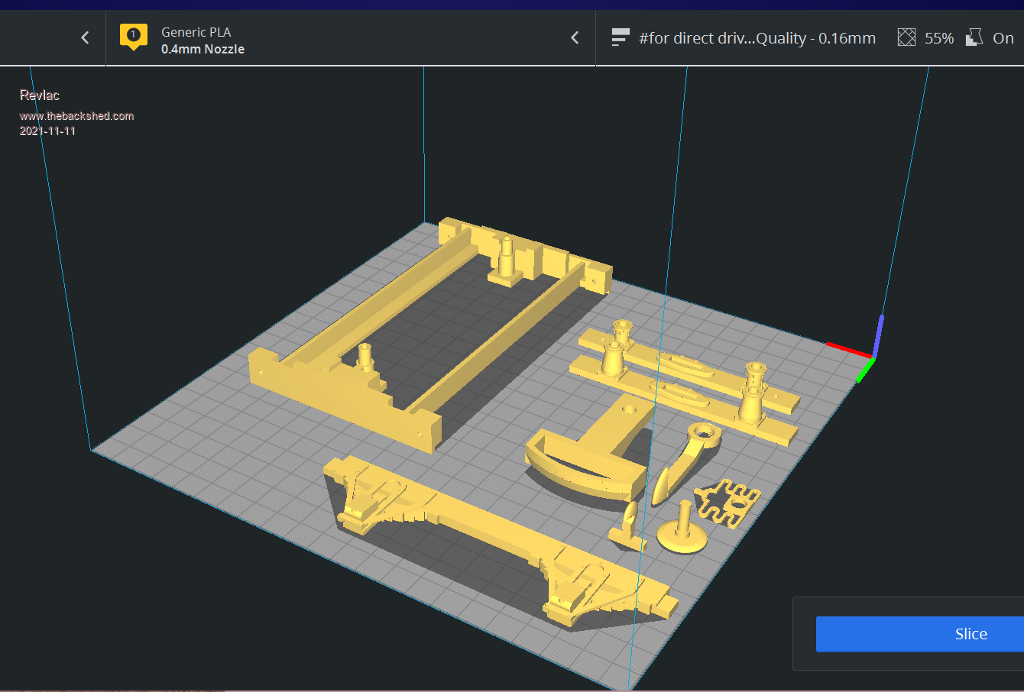The image size is (1024, 692).
Task: Click the 0.4mm Nozzle label
Action: (202, 49)
